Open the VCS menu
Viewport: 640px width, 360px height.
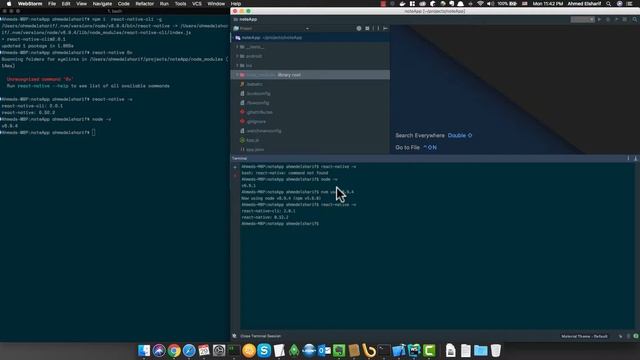coord(197,4)
